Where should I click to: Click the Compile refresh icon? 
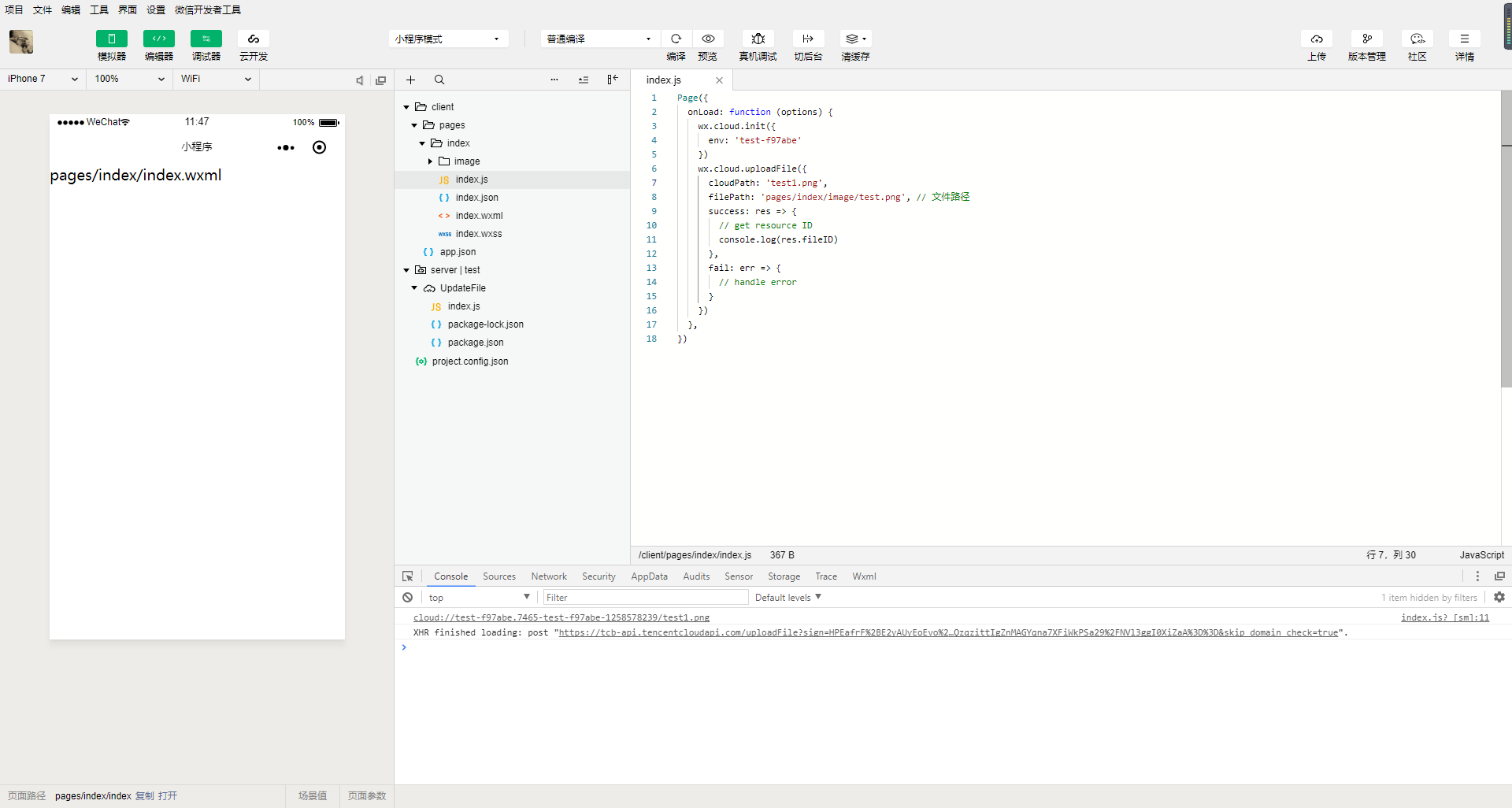(x=676, y=39)
